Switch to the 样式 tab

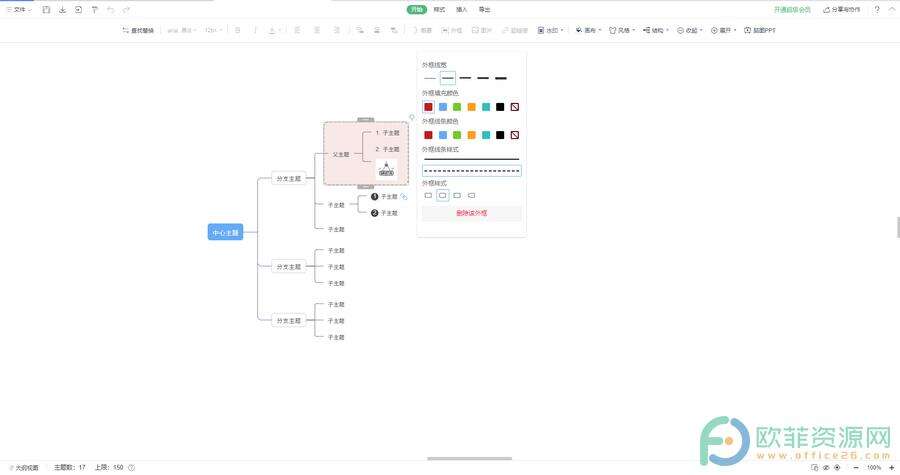[x=439, y=9]
